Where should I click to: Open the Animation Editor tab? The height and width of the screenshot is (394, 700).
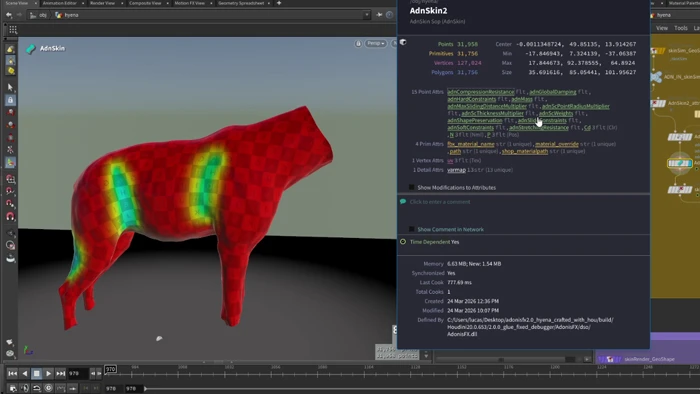click(59, 3)
